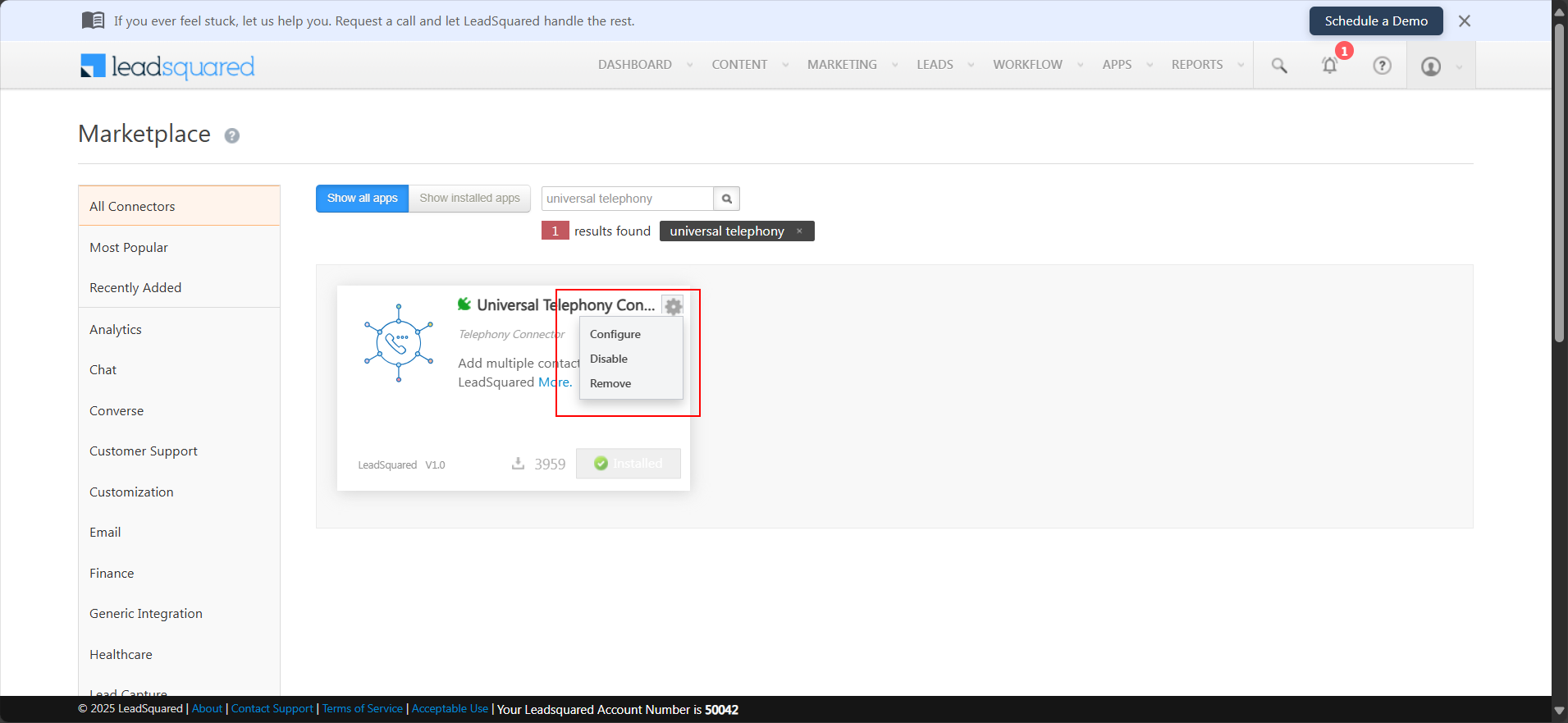Open the Terms of Service footer link

click(x=363, y=709)
